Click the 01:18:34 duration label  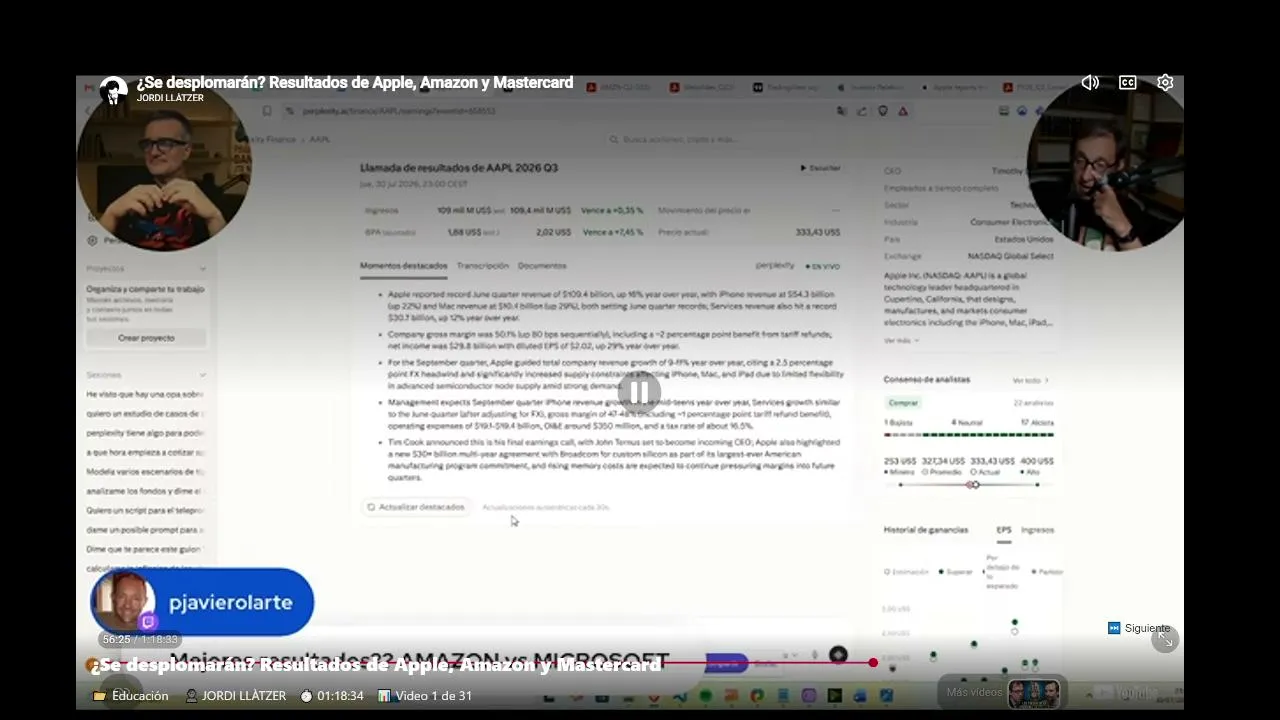332,696
